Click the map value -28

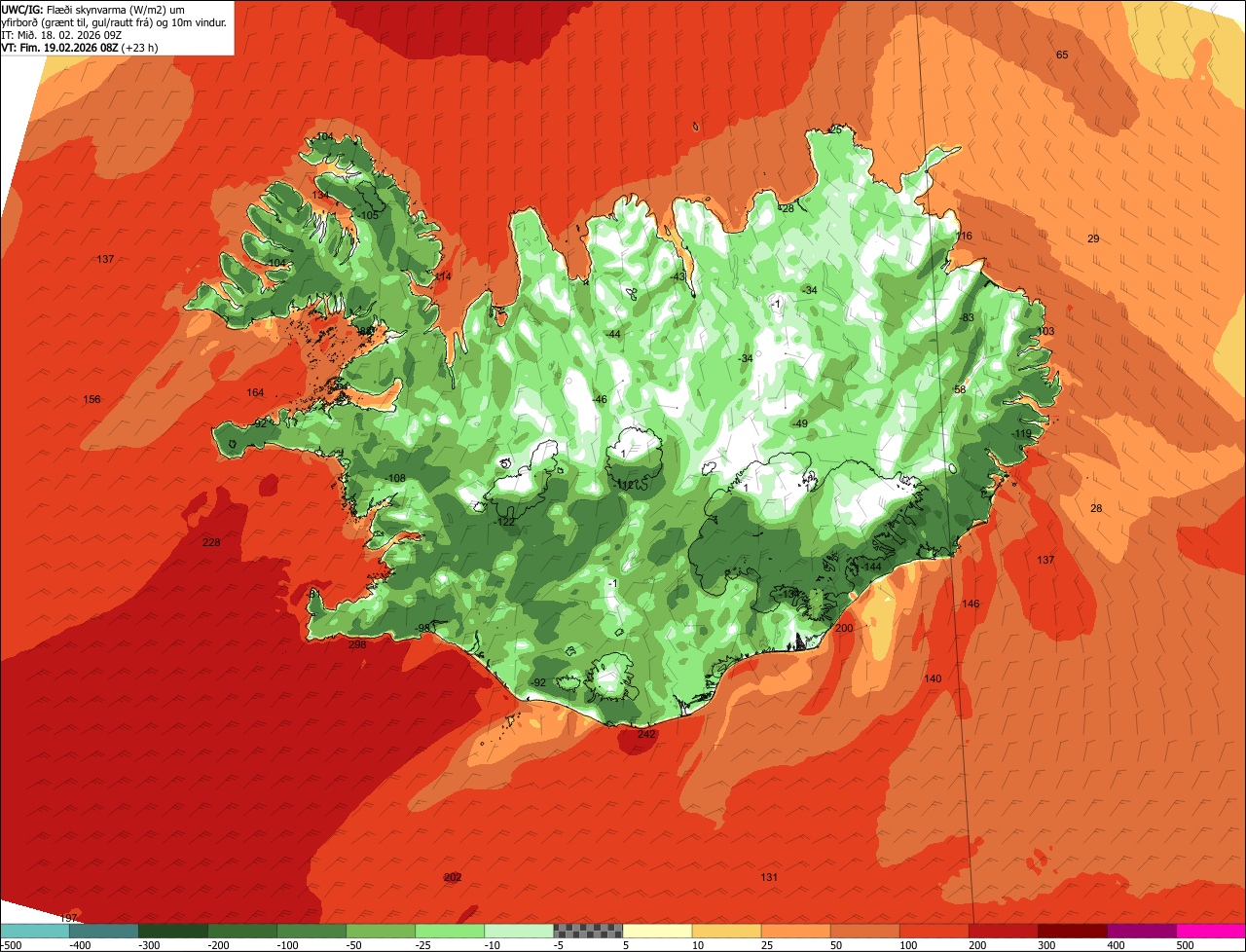787,208
